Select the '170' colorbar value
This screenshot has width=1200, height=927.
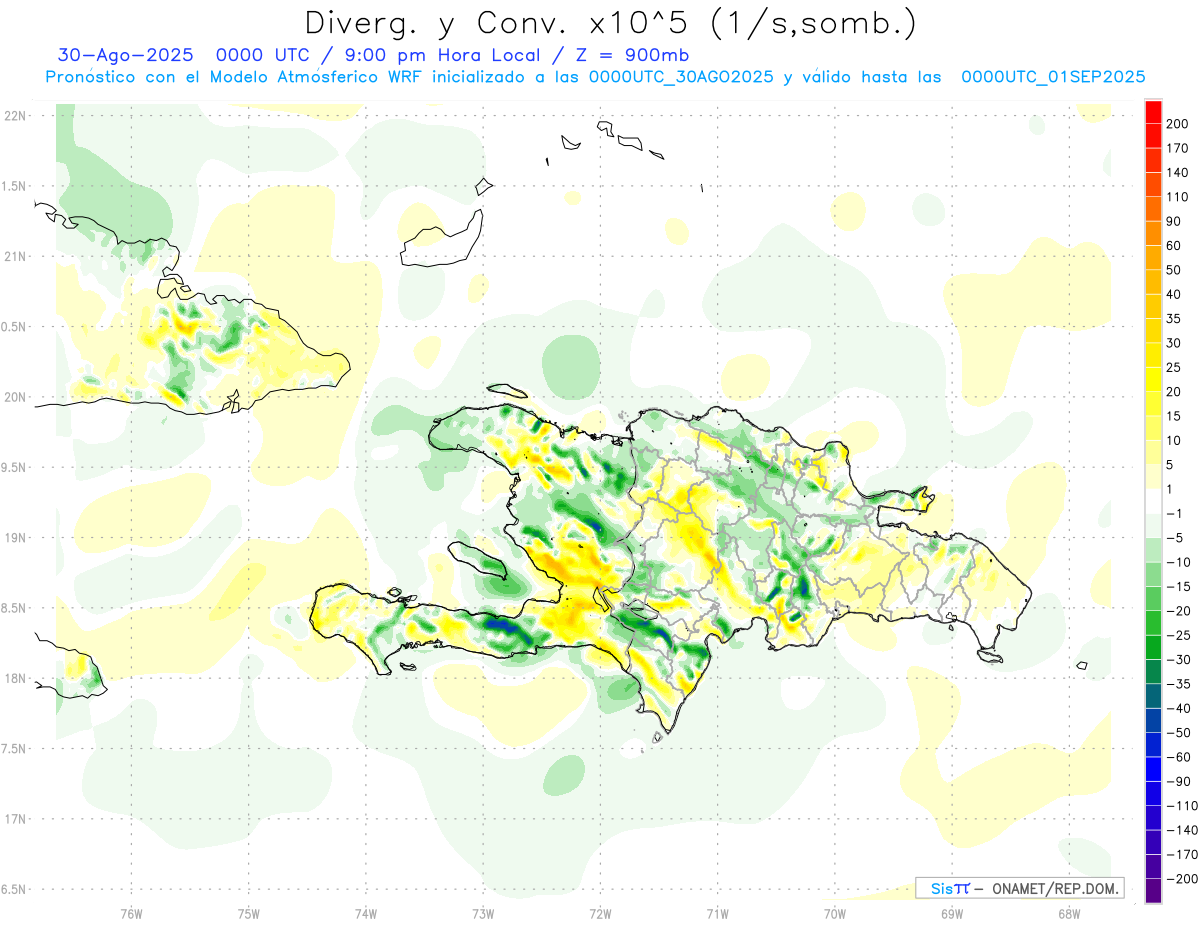[x=1177, y=148]
